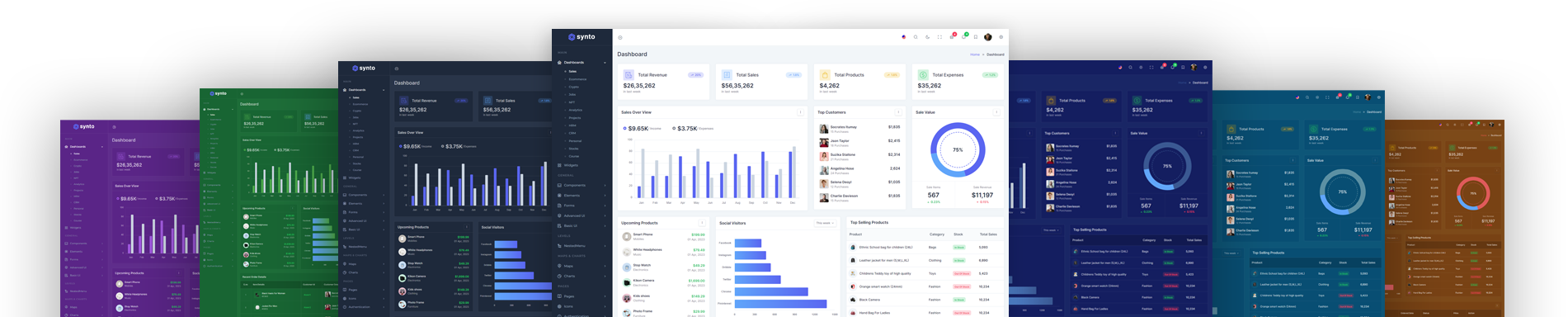Click the 75% donut chart in the blue dashboard

(1167, 167)
